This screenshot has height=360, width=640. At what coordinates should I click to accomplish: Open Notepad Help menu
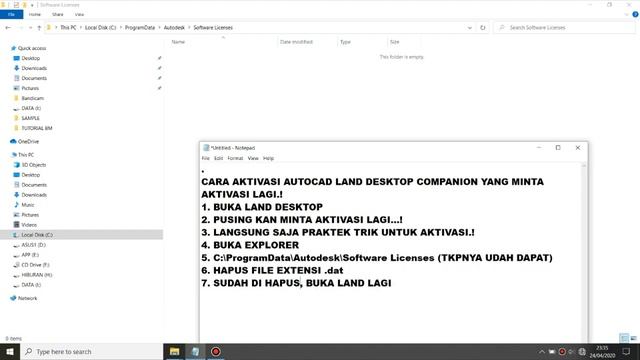pos(268,158)
